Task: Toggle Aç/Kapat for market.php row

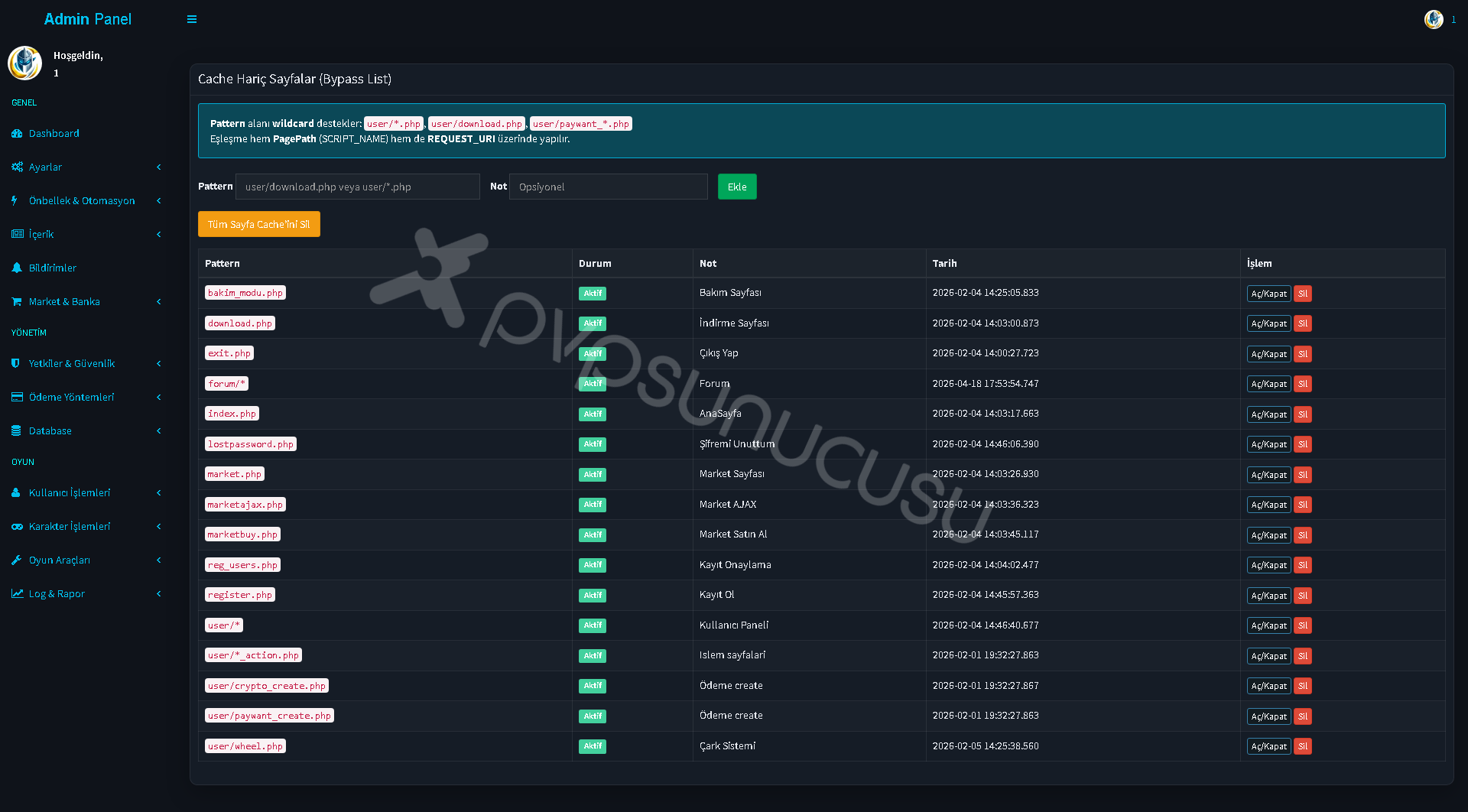Action: click(1269, 475)
